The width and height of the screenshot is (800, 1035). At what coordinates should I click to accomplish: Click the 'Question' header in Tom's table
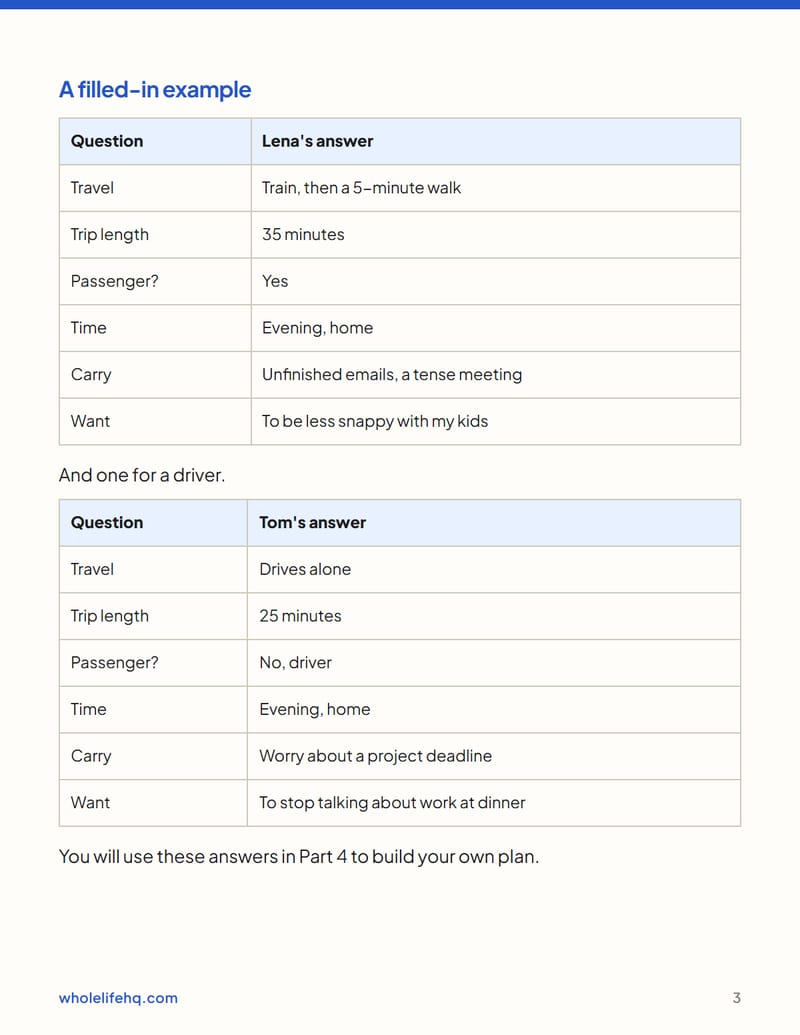(x=153, y=523)
